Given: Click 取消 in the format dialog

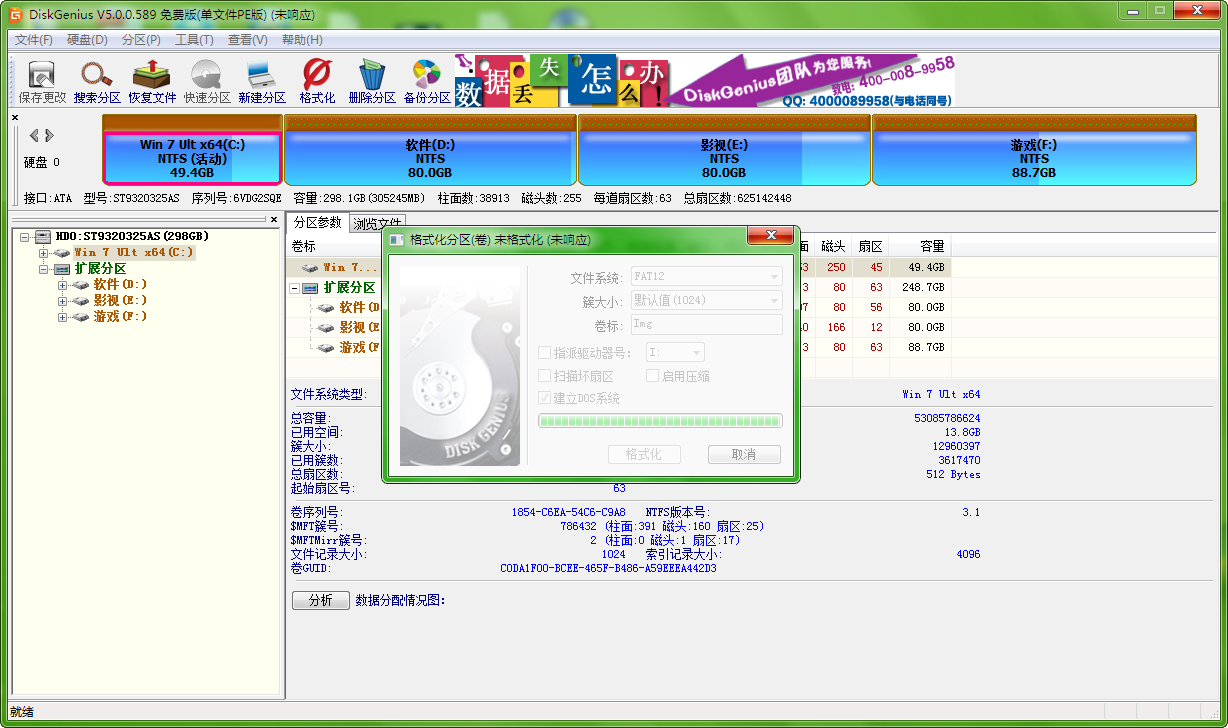Looking at the screenshot, I should click(744, 454).
